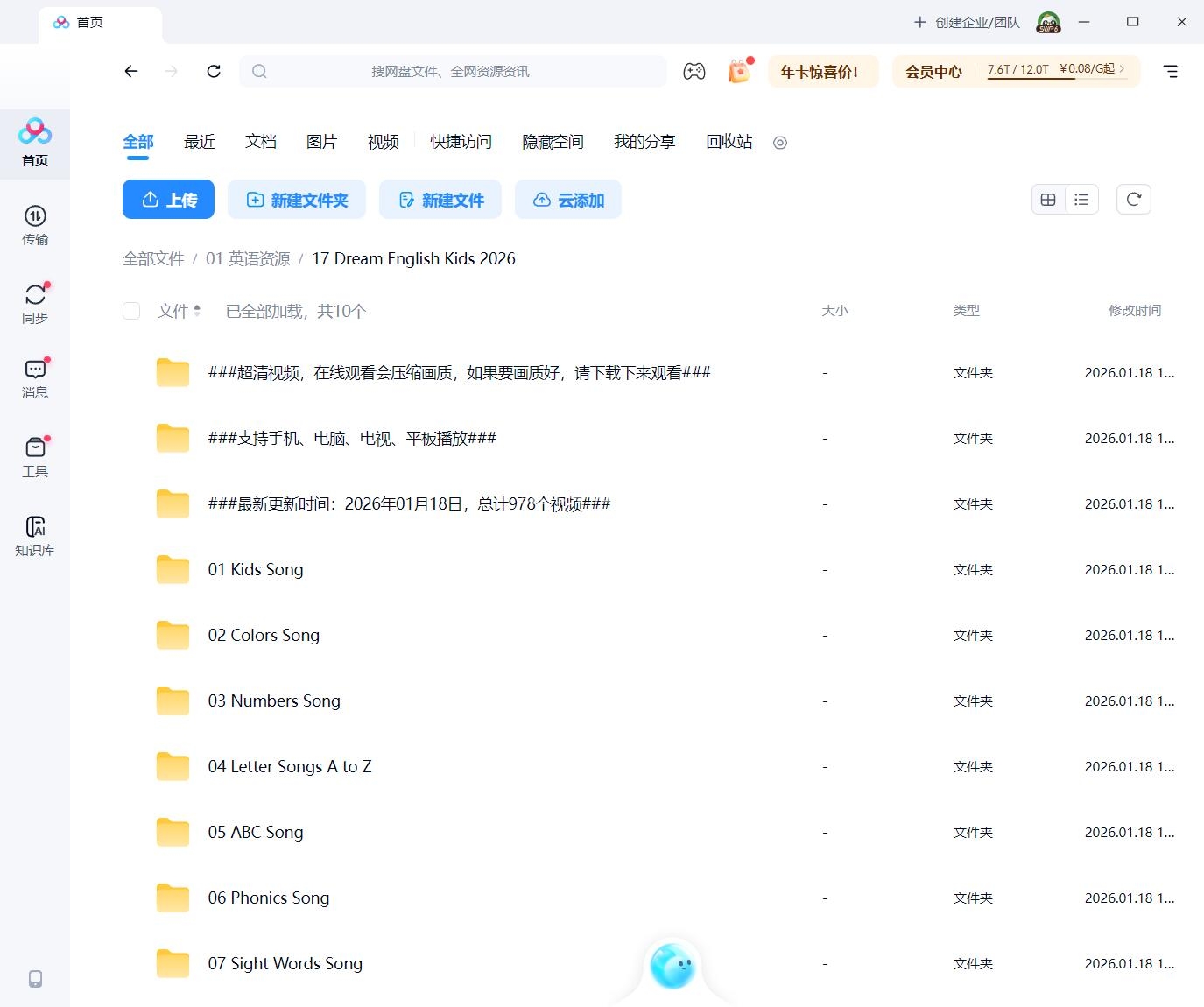Screen dimensions: 1204x1007
Task: Click the gift bag promotion icon
Action: 738,71
